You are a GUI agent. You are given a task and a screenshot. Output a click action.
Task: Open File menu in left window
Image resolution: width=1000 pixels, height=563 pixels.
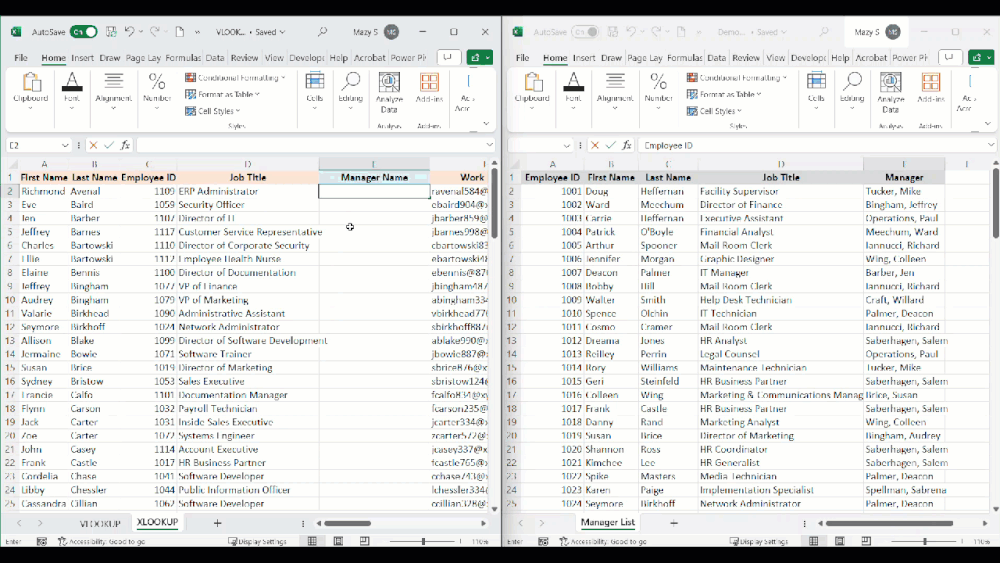pos(21,58)
